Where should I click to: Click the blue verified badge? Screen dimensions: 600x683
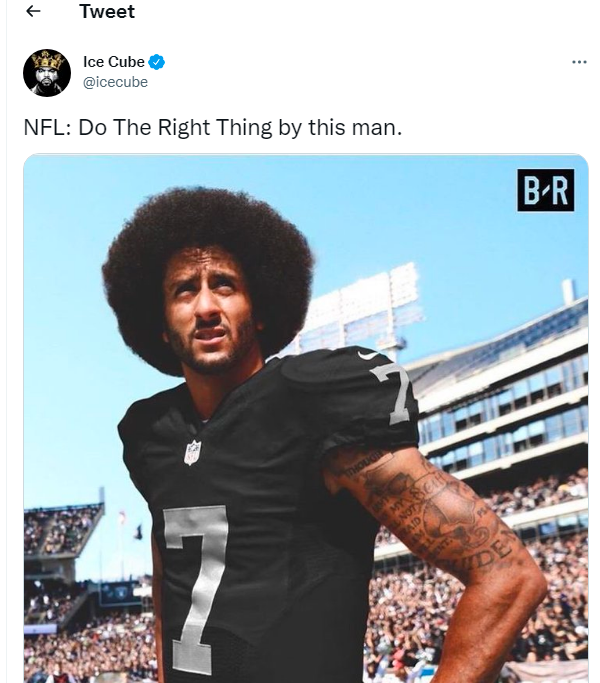156,62
